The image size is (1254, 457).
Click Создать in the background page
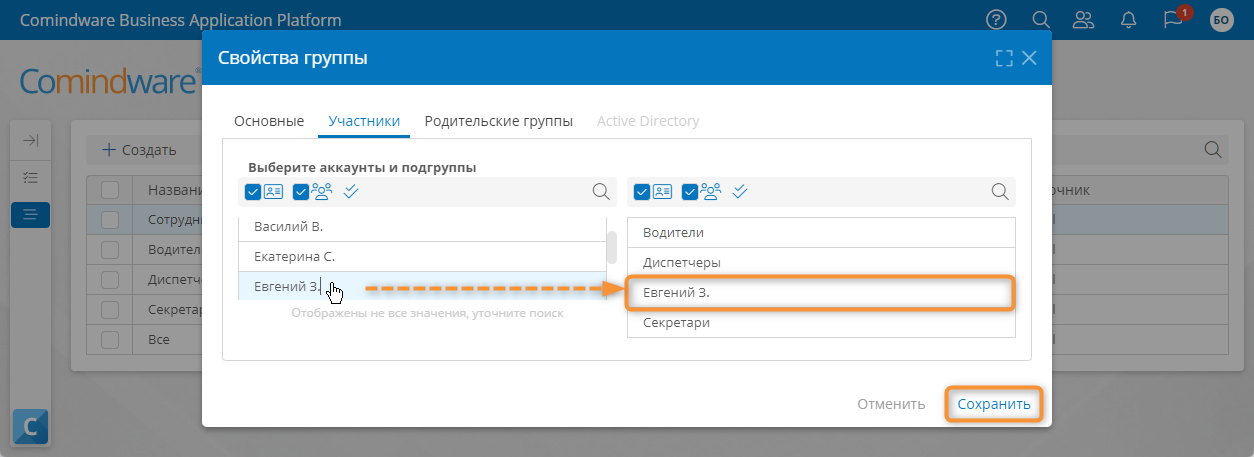click(139, 150)
